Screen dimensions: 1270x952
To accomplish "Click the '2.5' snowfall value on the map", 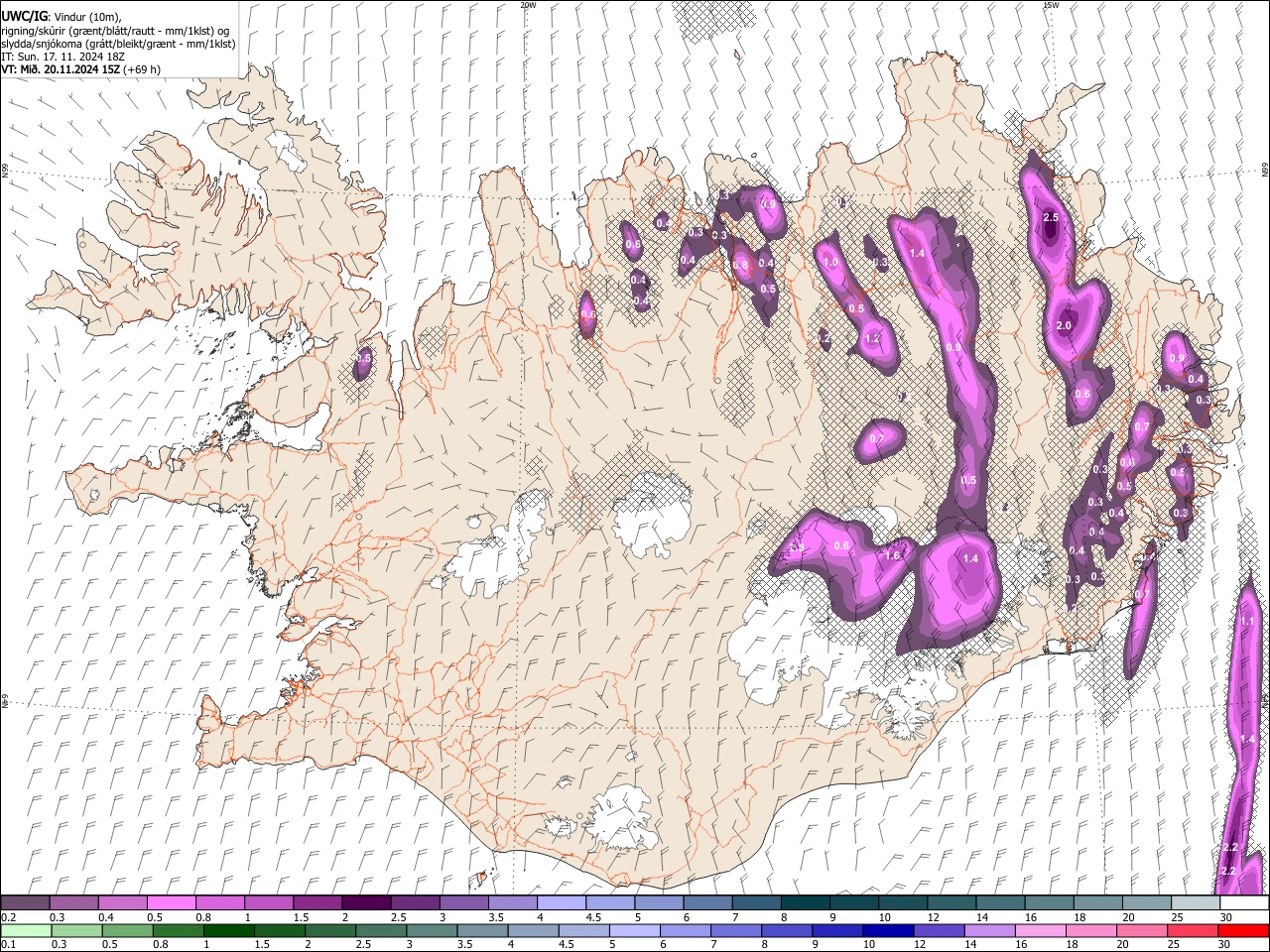I will point(1052,217).
